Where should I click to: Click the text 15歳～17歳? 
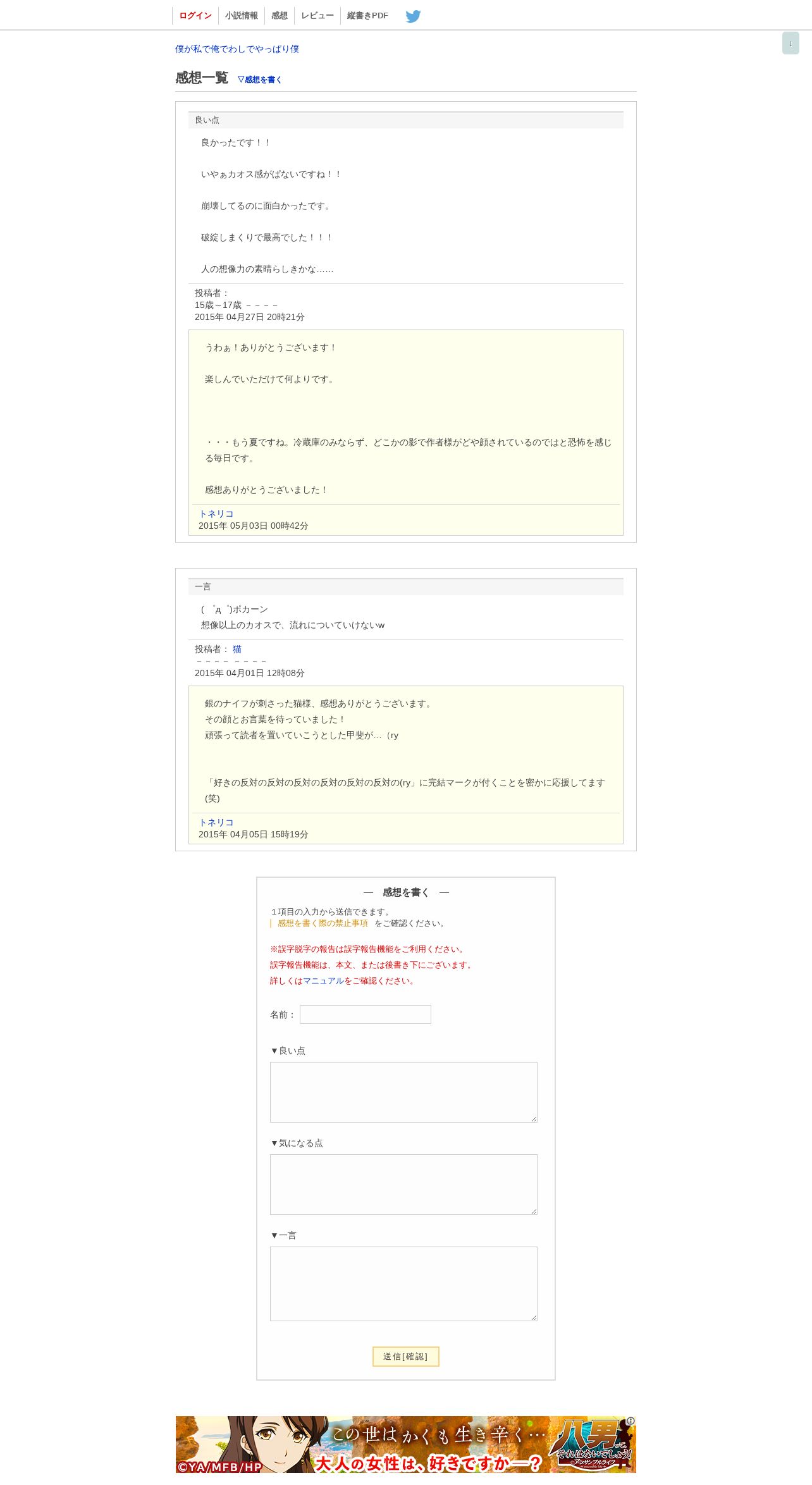(x=218, y=305)
